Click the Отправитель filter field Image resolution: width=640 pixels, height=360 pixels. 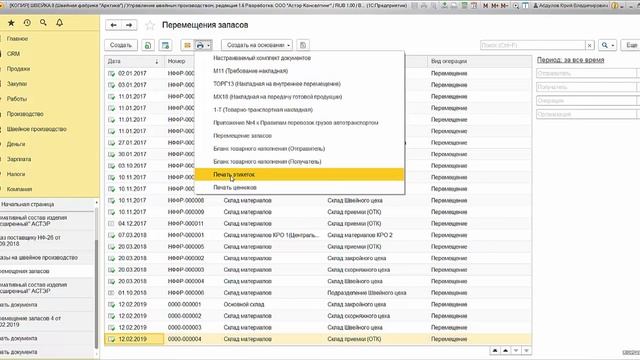586,73
